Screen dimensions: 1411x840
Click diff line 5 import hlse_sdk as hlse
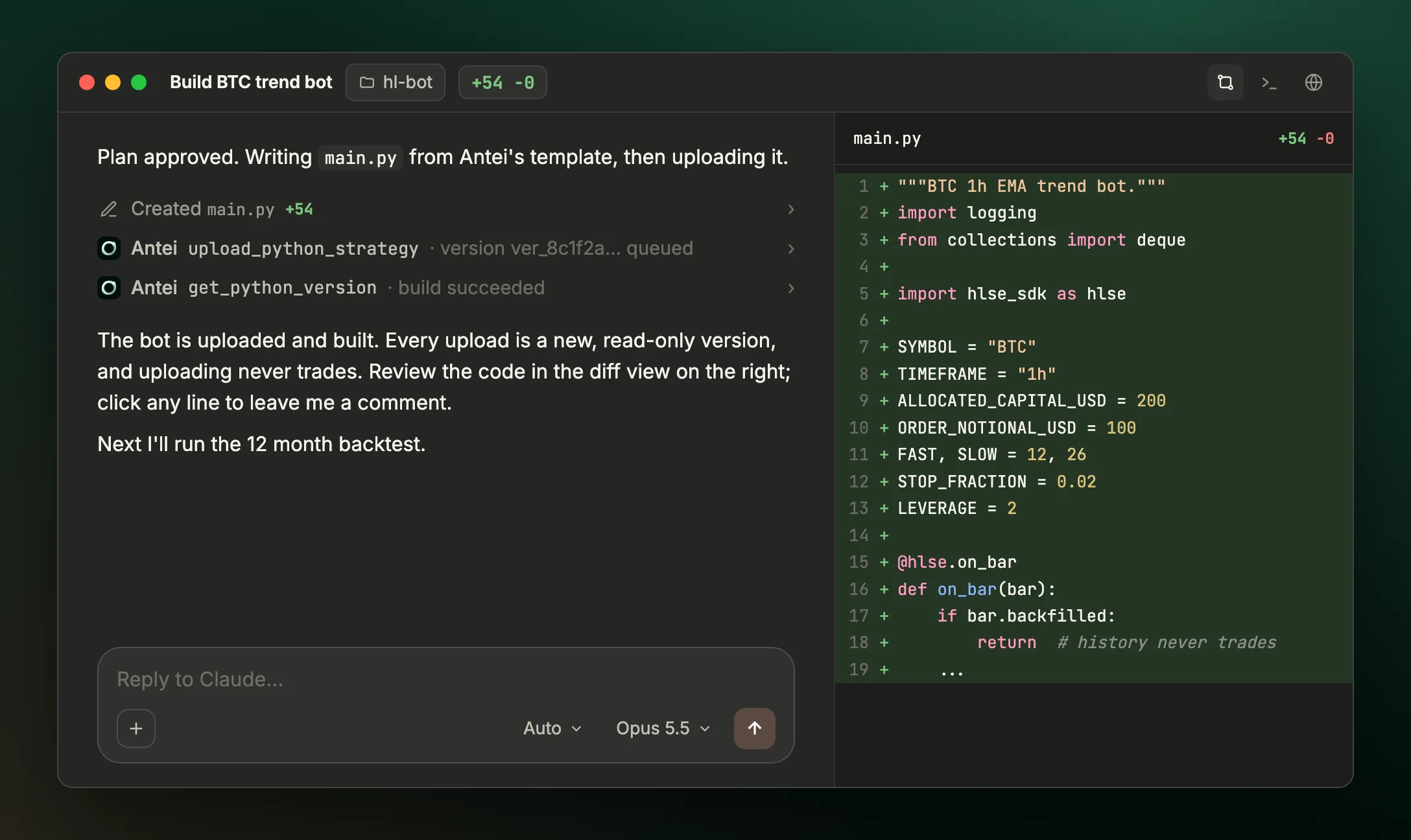(x=1093, y=294)
